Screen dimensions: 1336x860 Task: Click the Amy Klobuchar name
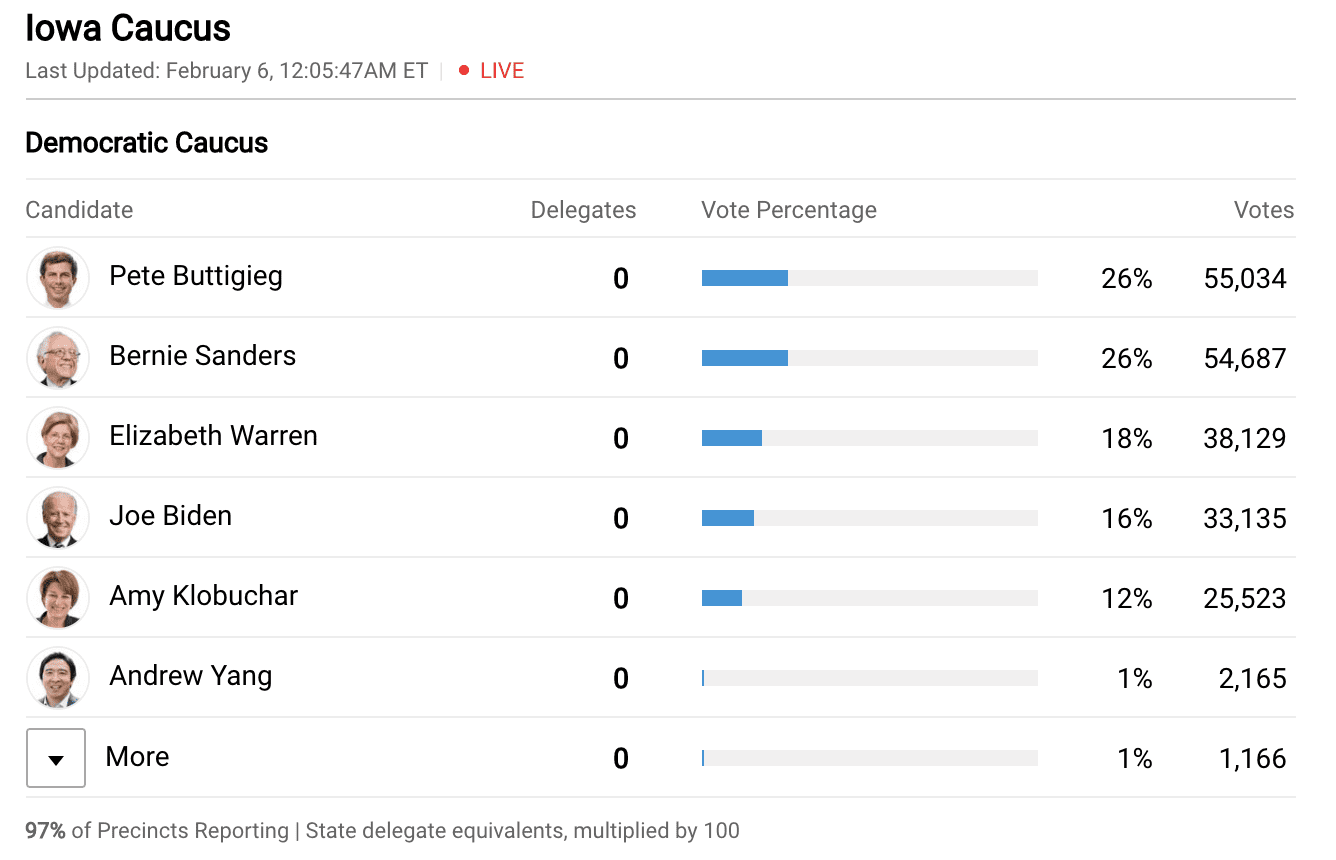[204, 596]
